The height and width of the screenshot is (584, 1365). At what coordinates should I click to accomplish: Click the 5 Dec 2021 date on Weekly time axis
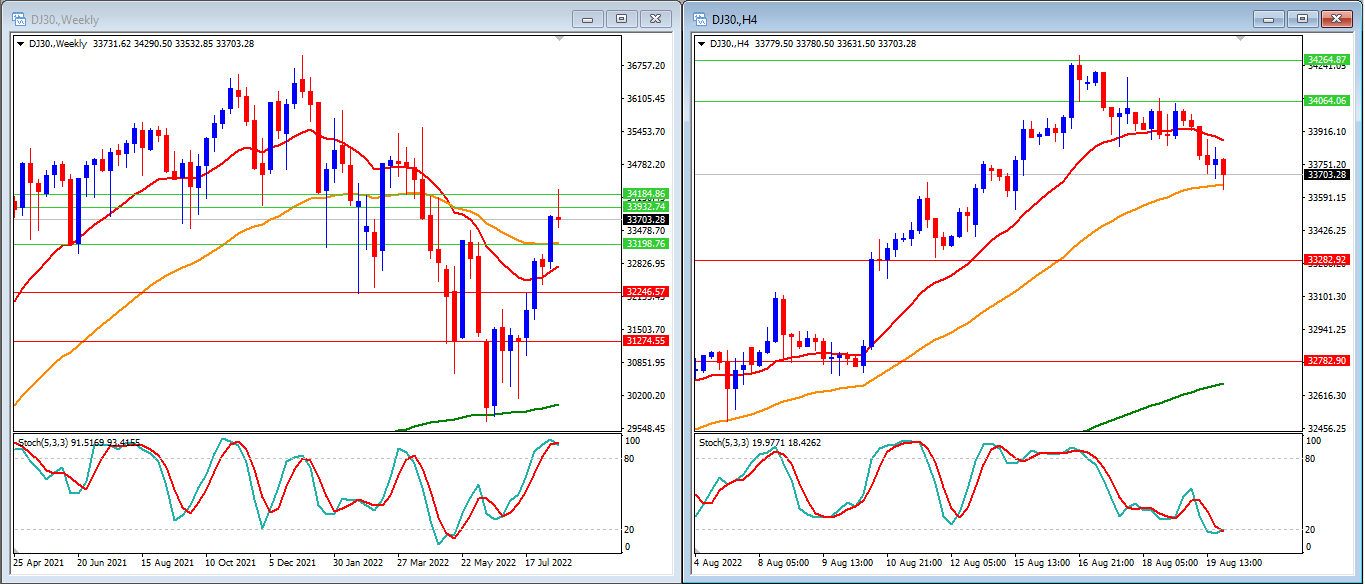tap(294, 563)
